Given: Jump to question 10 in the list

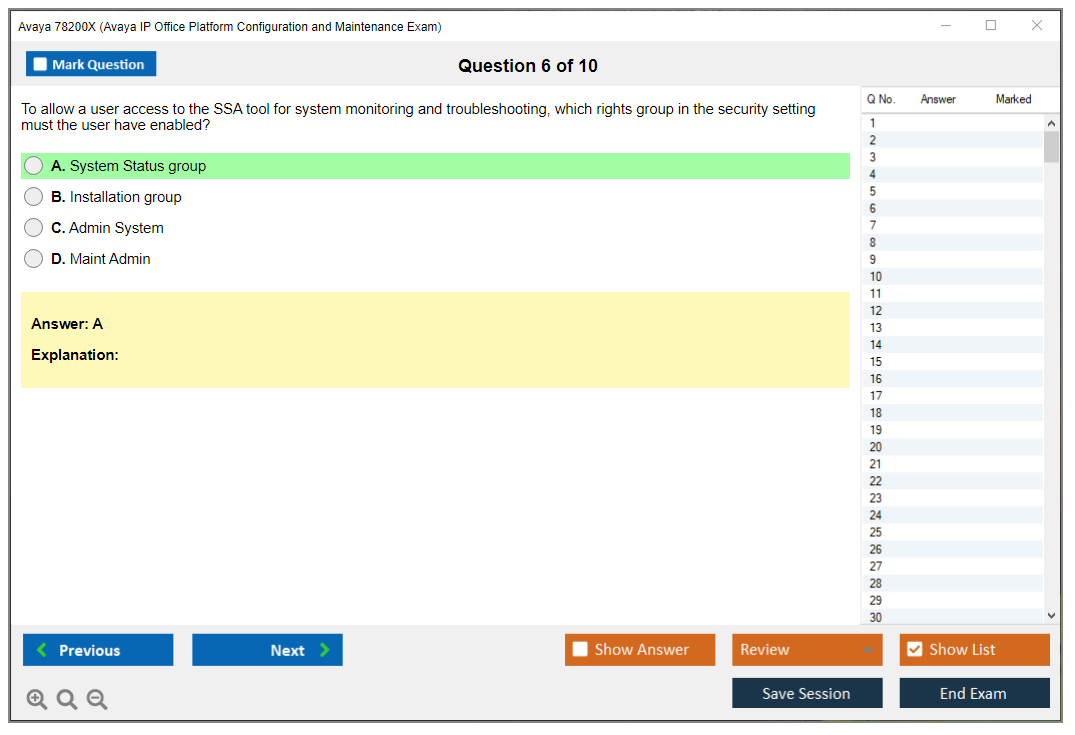Looking at the screenshot, I should tap(950, 277).
